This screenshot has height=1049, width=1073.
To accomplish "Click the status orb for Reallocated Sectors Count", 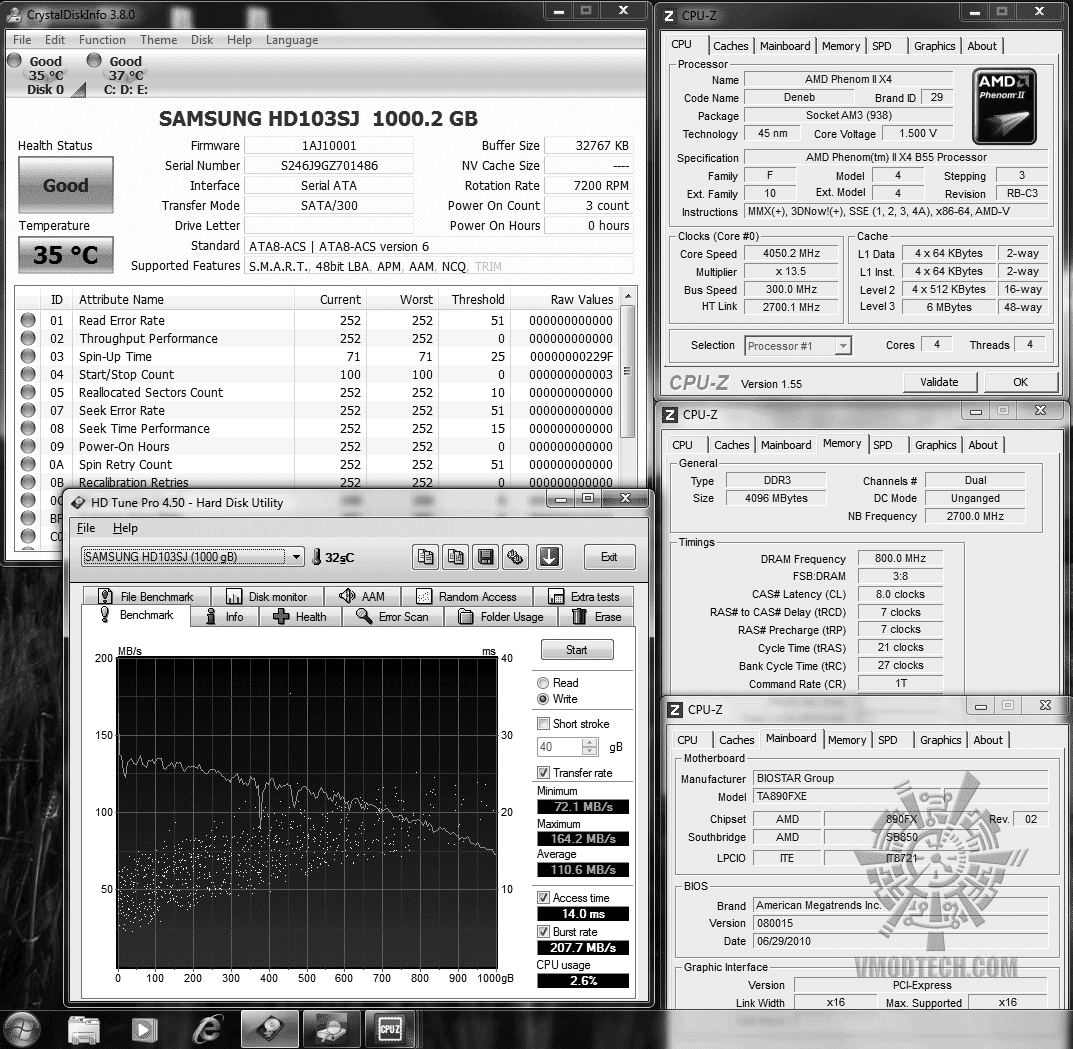I will click(x=28, y=392).
